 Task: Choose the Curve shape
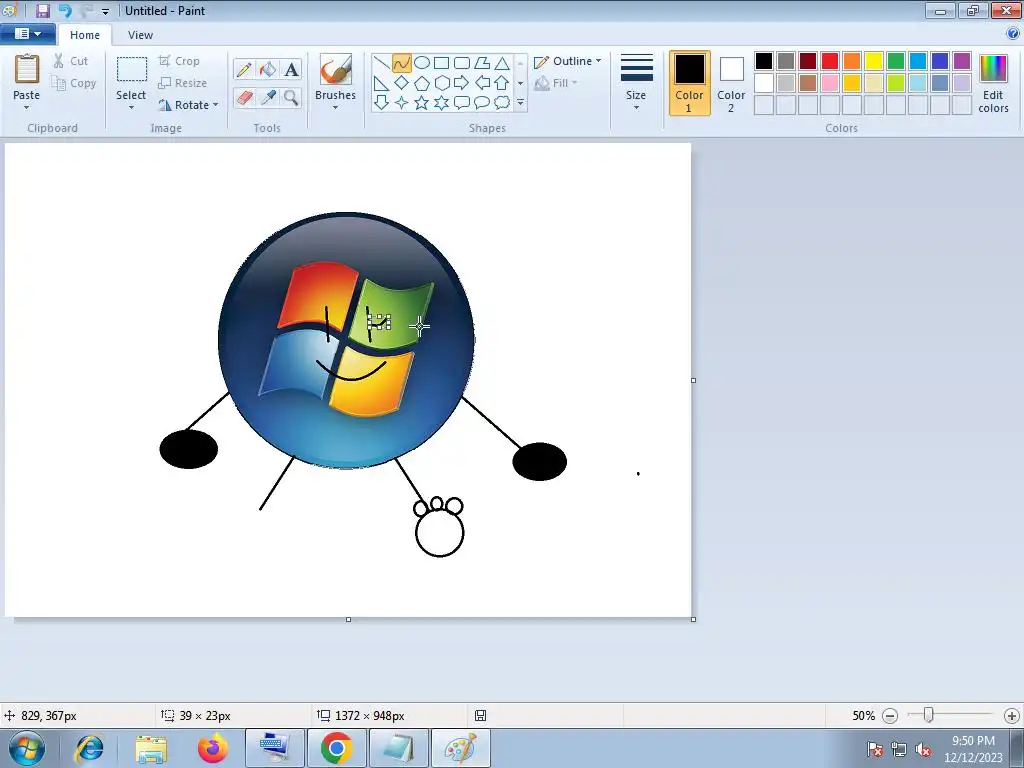402,63
